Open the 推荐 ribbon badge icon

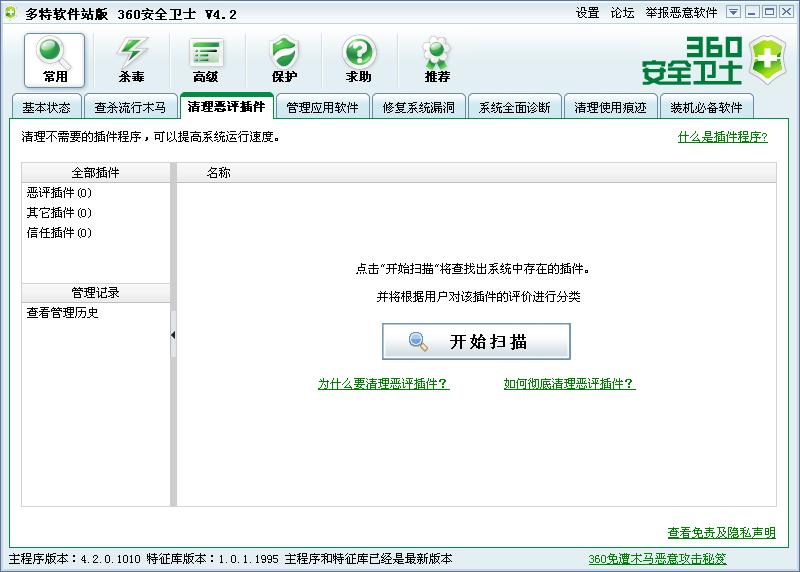coord(437,60)
